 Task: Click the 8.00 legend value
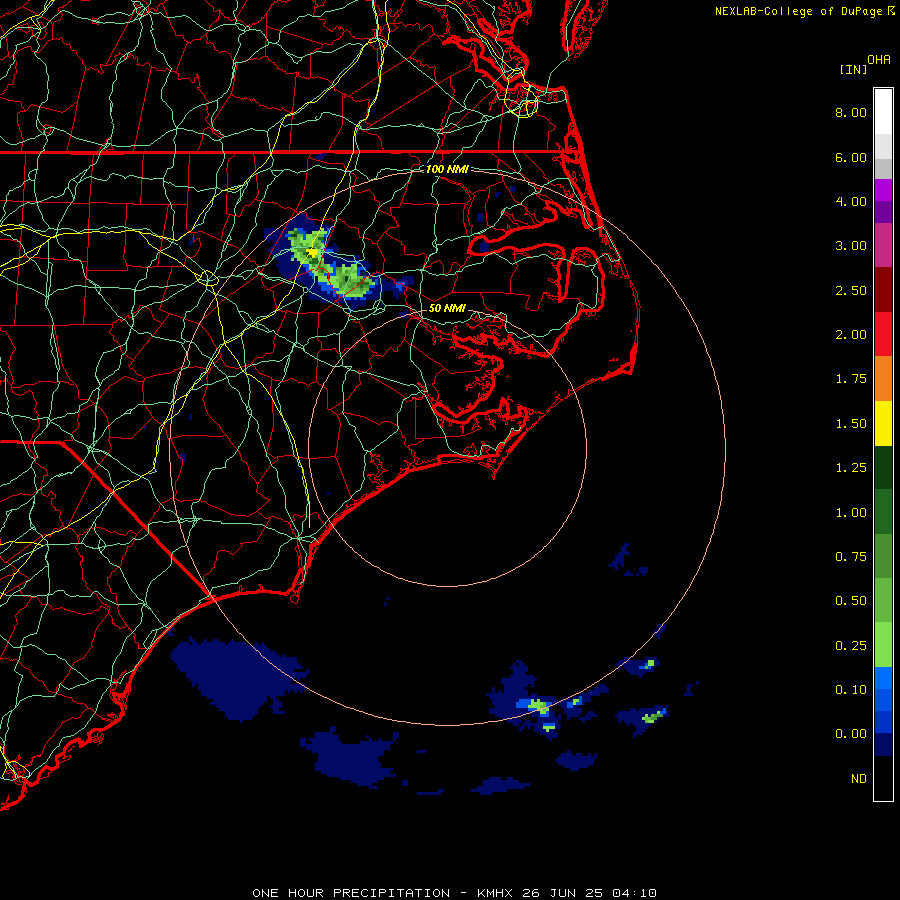[851, 112]
